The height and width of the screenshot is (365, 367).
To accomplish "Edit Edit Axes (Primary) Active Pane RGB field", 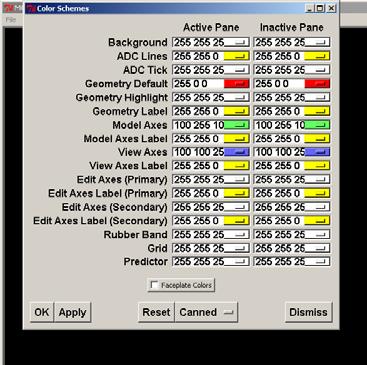I will 198,180.
